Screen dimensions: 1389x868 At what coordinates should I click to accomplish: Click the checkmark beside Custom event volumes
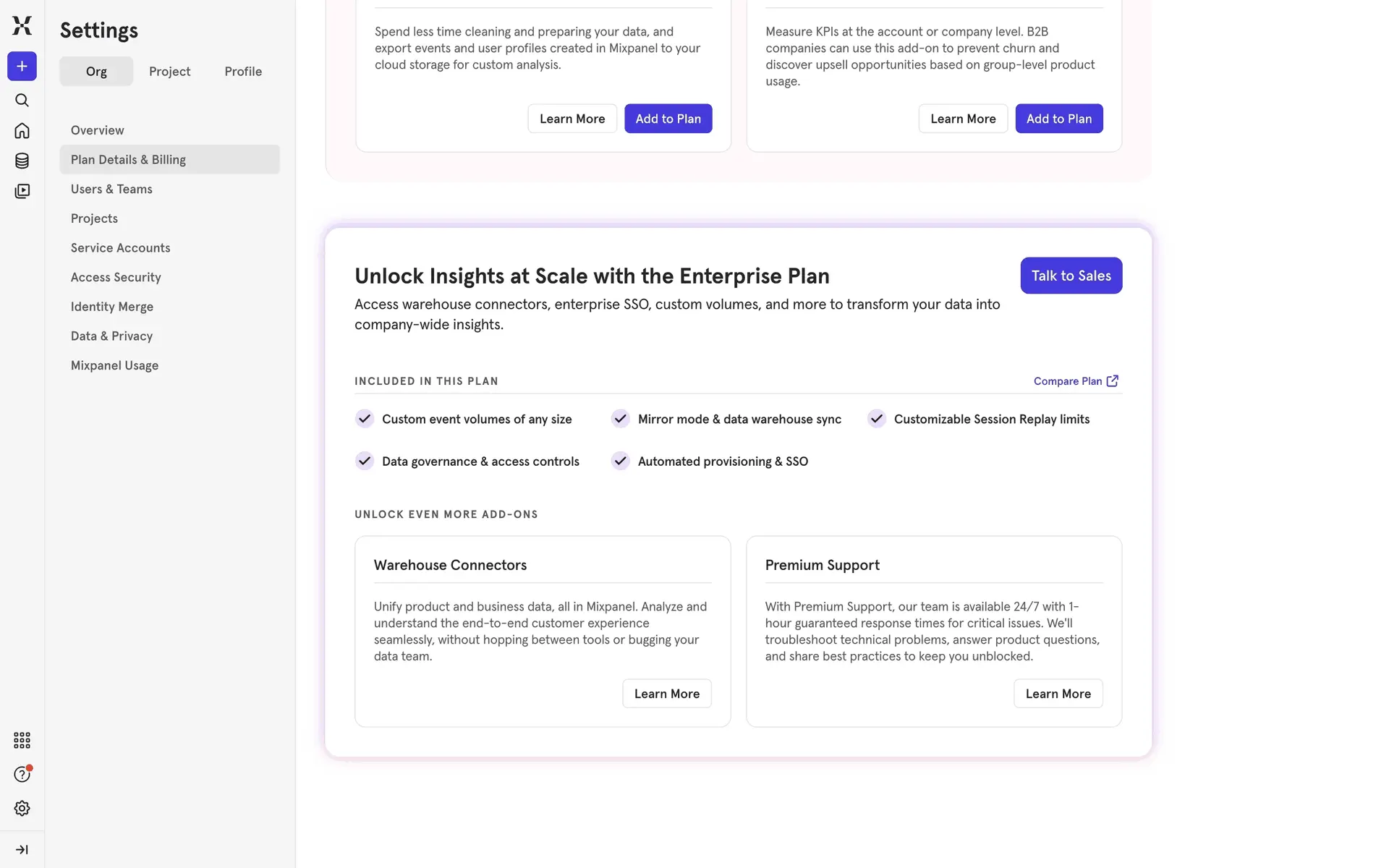[x=365, y=419]
